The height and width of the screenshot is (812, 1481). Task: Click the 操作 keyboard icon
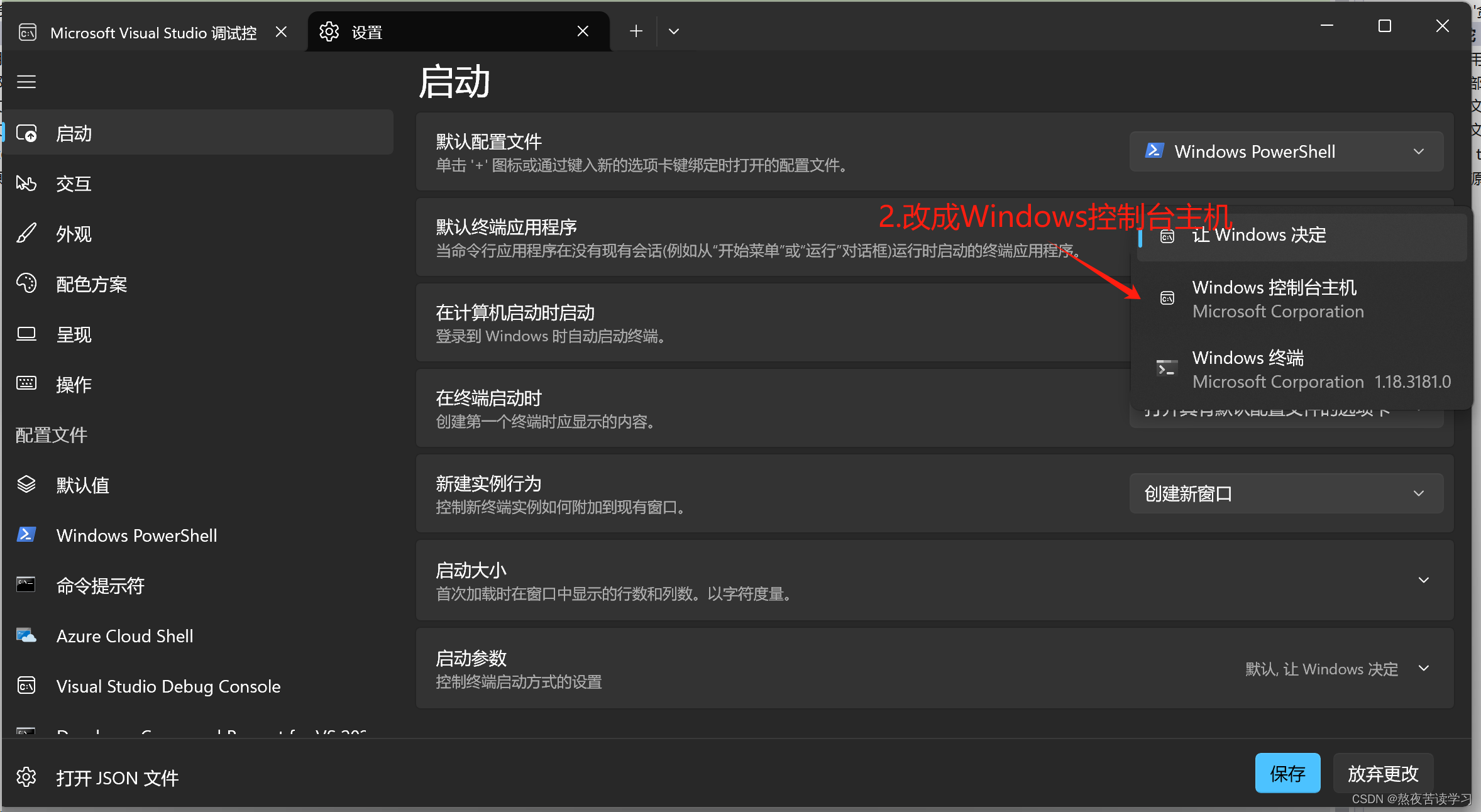(26, 383)
